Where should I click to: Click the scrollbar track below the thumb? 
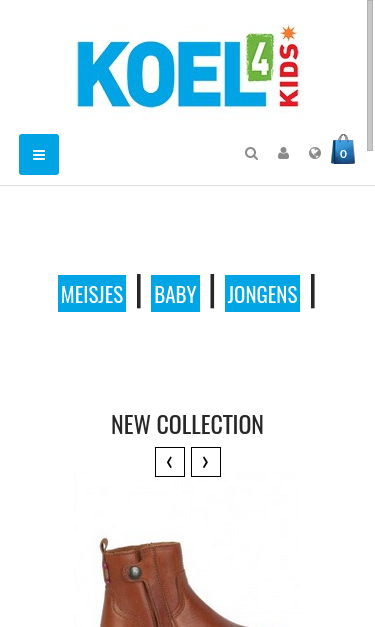(371, 388)
